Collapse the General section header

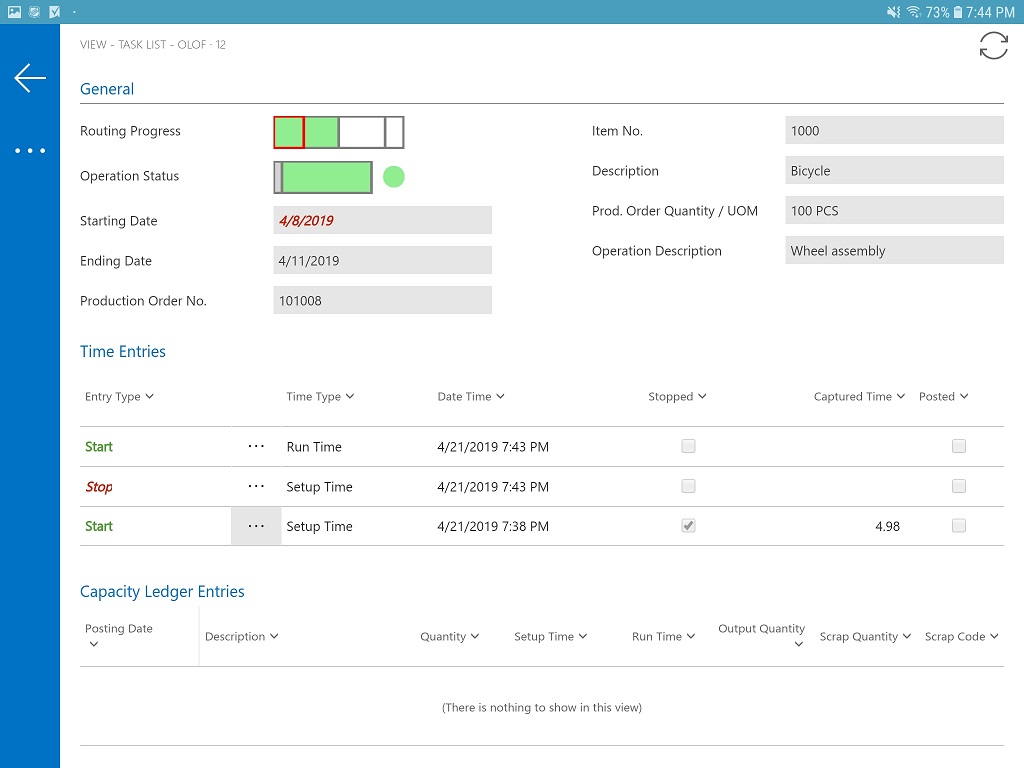107,89
